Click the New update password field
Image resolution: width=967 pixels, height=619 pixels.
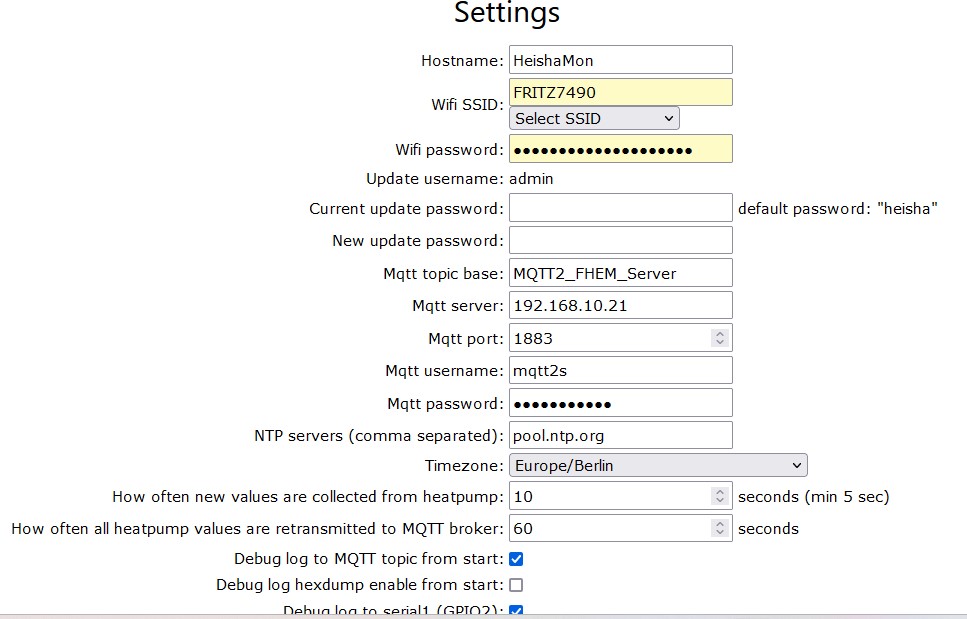pyautogui.click(x=620, y=240)
